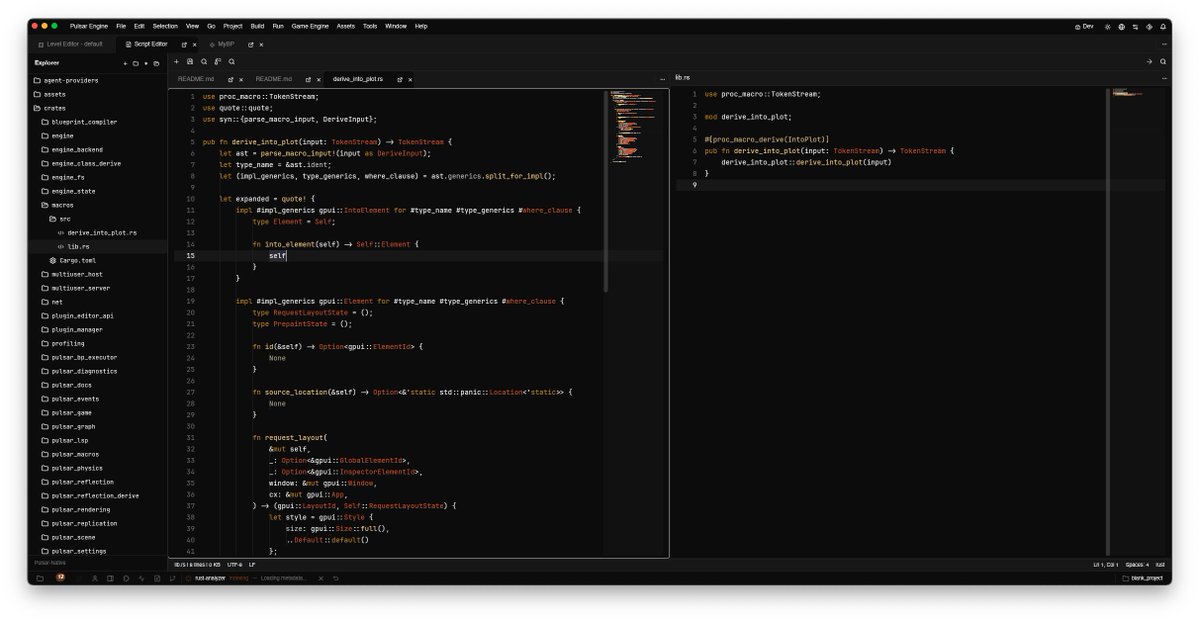Viewport: 1200px width, 622px height.
Task: Click the activity pulse icon in bottom bar
Action: (141, 578)
